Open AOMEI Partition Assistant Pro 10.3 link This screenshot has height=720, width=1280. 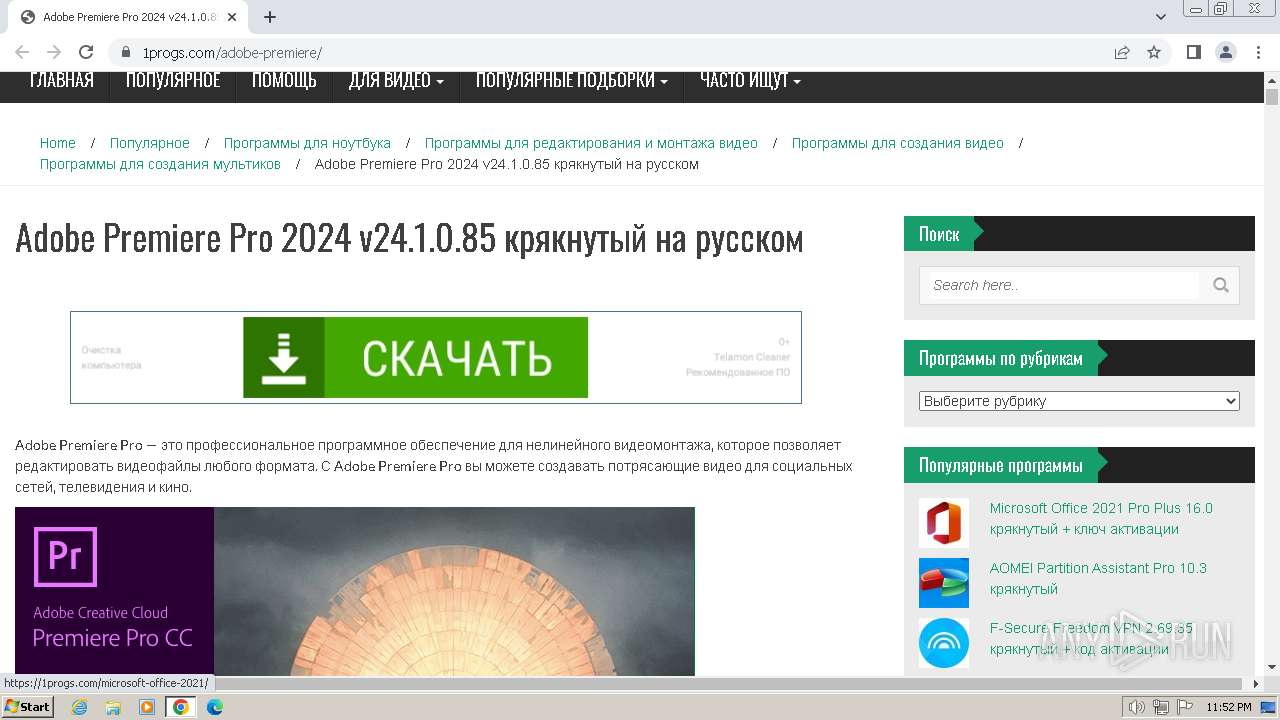click(x=1098, y=579)
